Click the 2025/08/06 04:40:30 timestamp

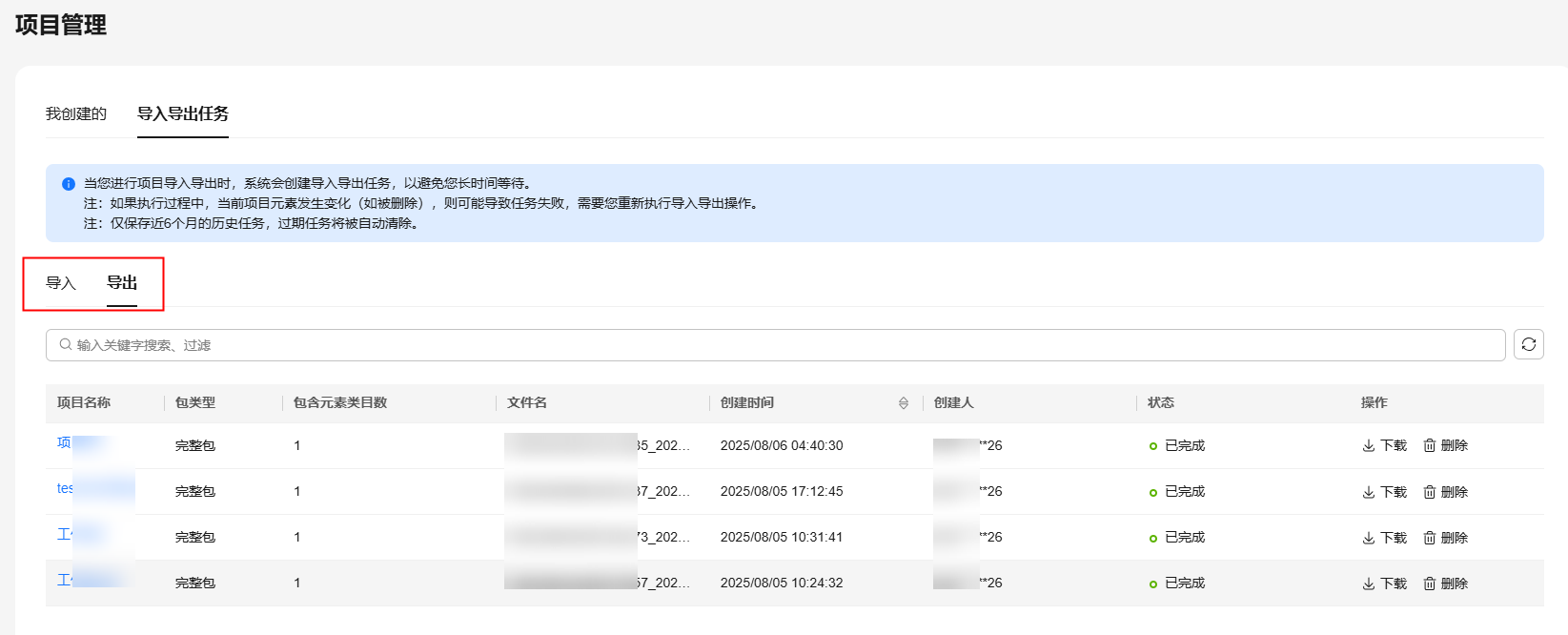[782, 445]
